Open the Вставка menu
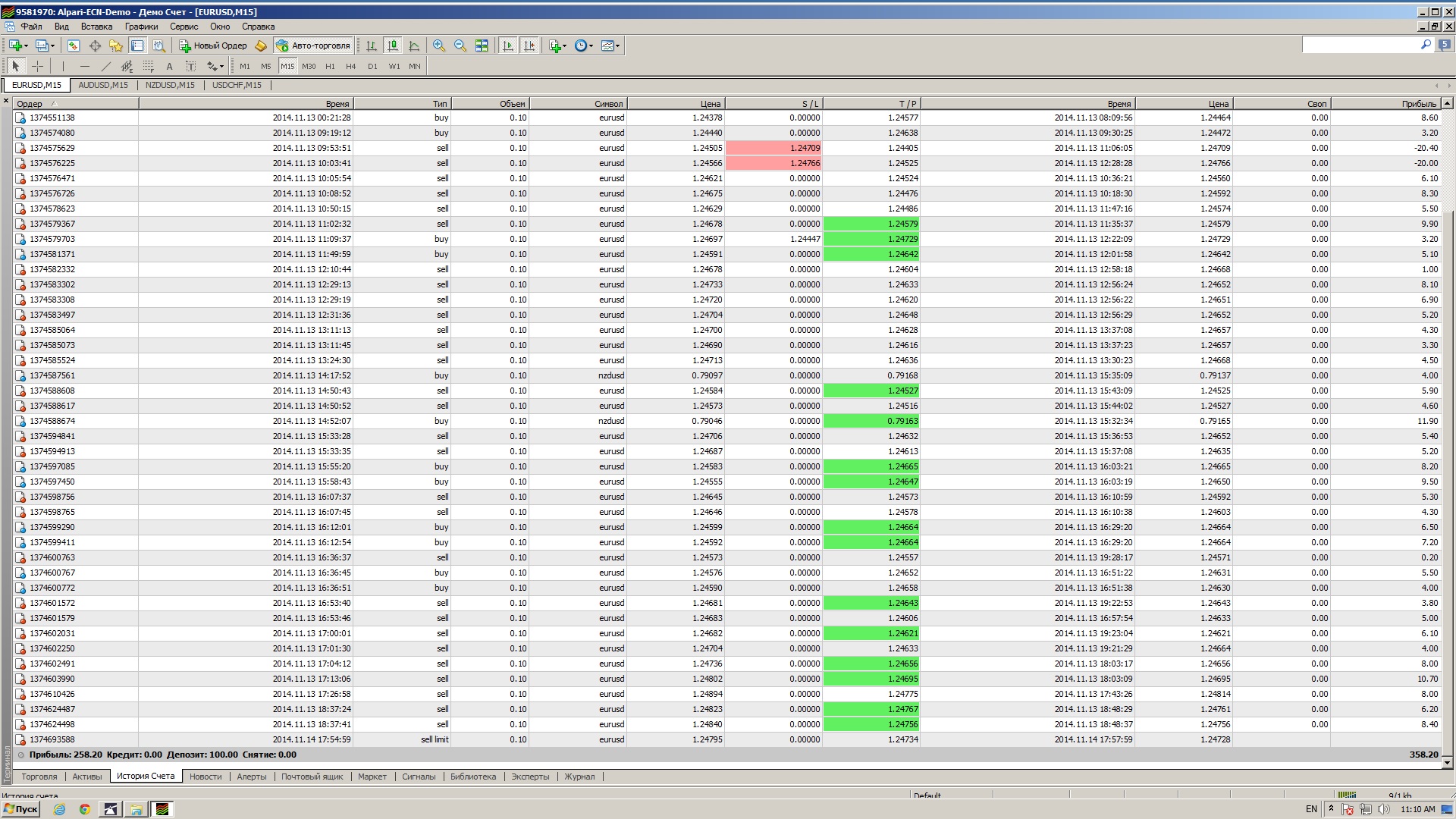The image size is (1456, 819). (x=96, y=27)
